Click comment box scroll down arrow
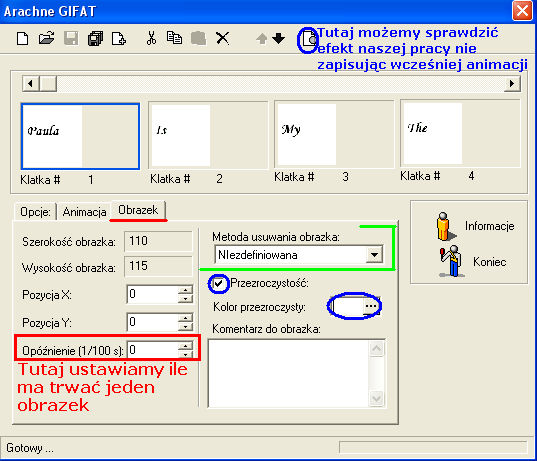Viewport: 537px width, 461px height. [376, 398]
